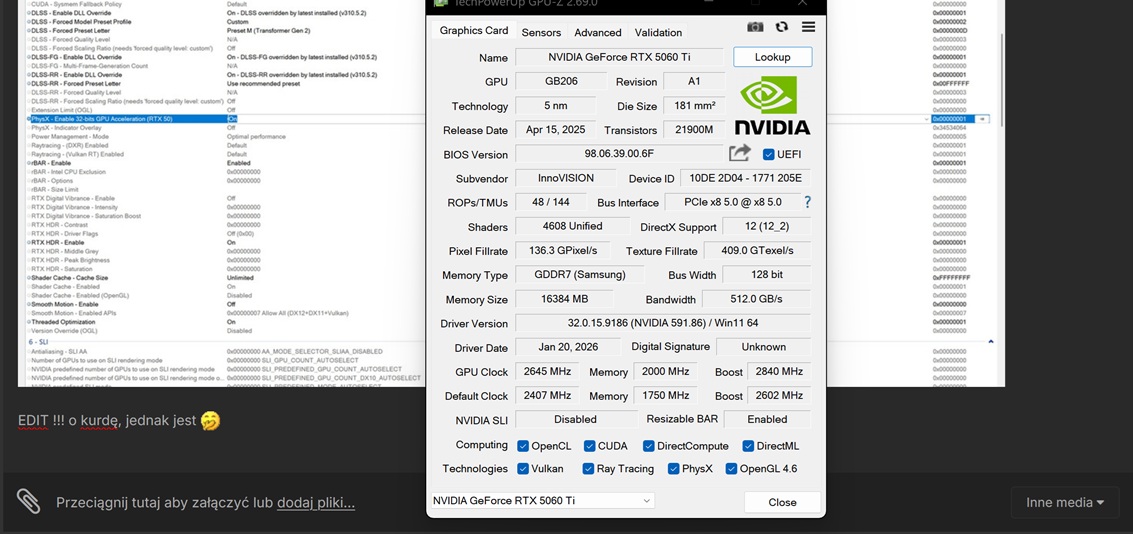This screenshot has height=534, width=1133.
Task: Click the Close button in GPU-Z
Action: (783, 502)
